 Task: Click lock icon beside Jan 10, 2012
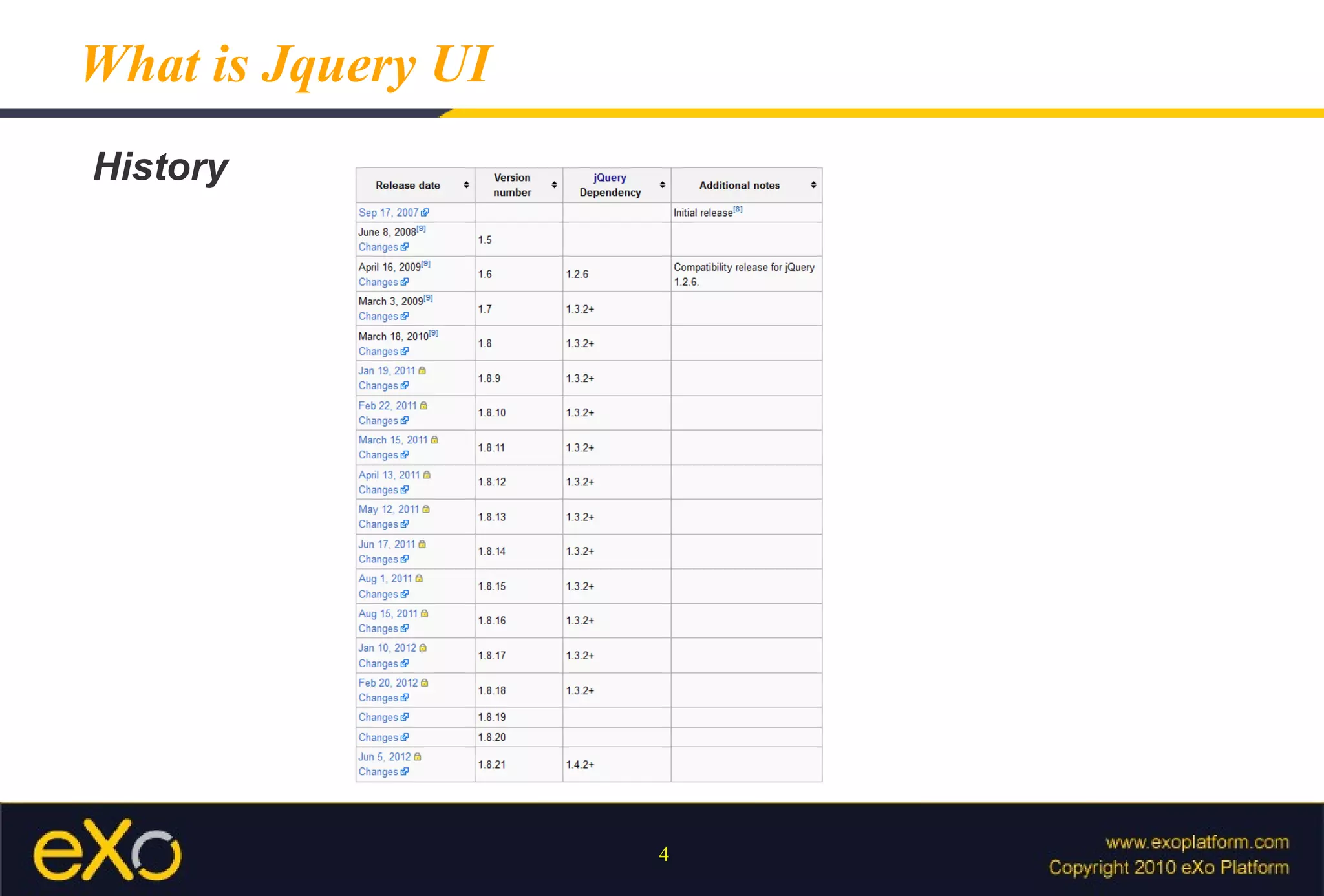coord(423,647)
